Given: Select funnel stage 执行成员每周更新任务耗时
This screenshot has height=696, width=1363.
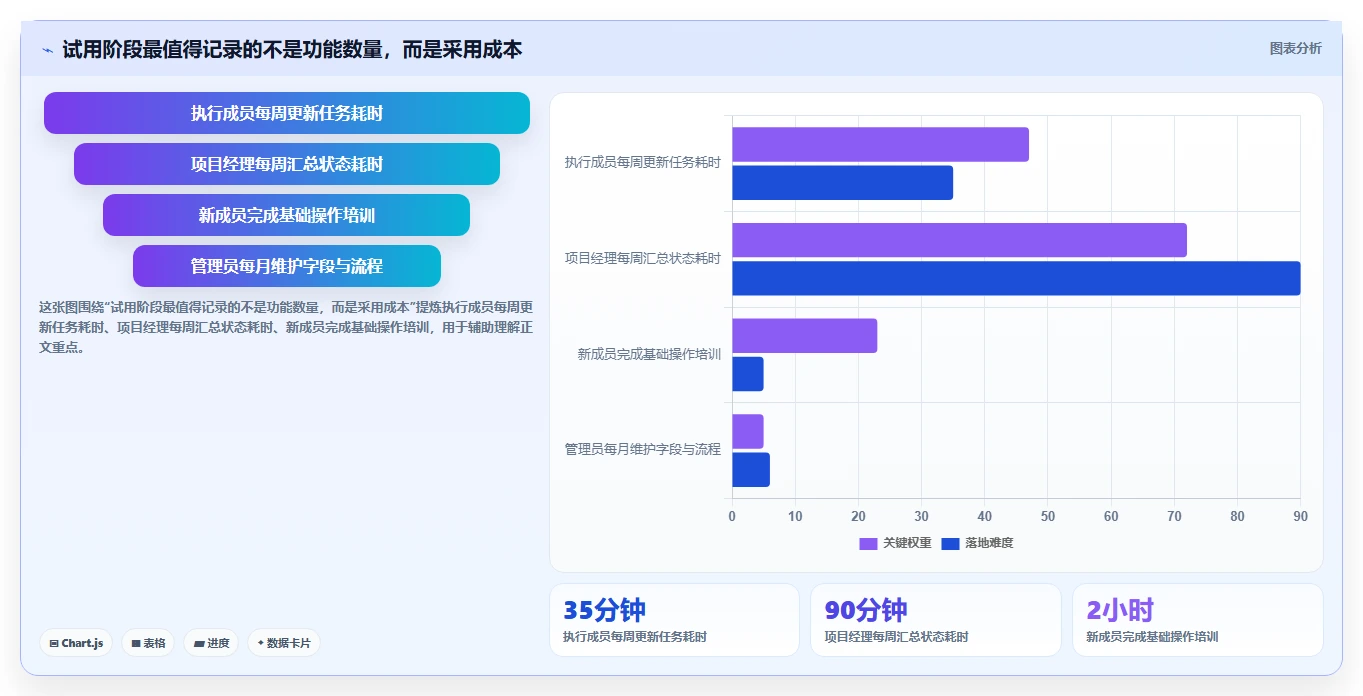Looking at the screenshot, I should point(287,113).
